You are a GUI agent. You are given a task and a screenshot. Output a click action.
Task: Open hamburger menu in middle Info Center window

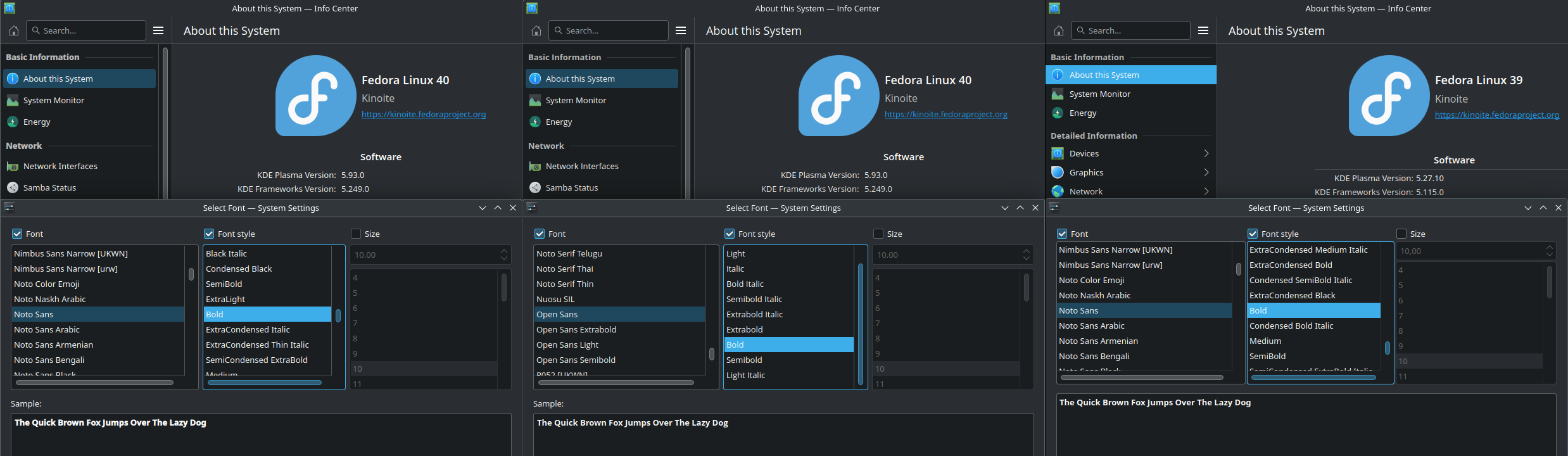pos(681,30)
